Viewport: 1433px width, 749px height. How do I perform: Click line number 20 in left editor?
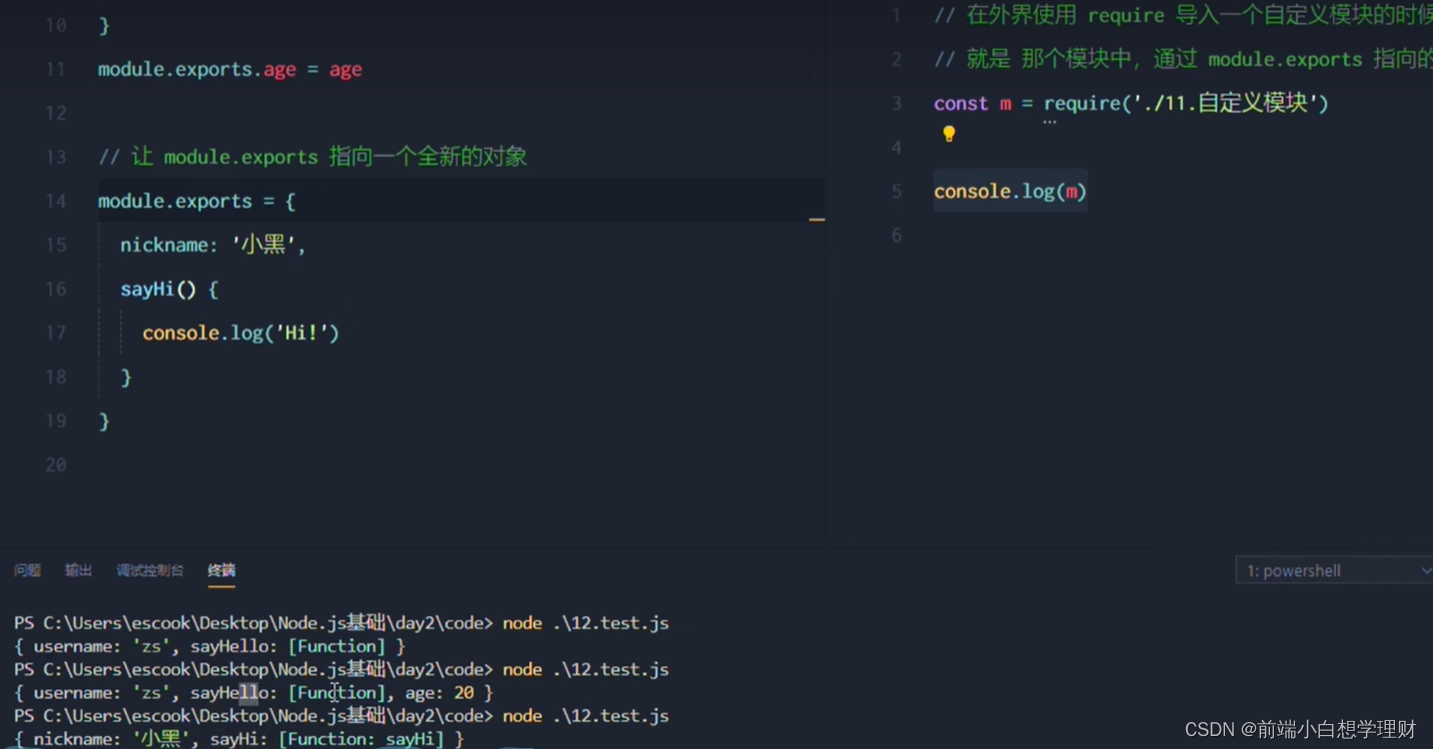point(55,465)
